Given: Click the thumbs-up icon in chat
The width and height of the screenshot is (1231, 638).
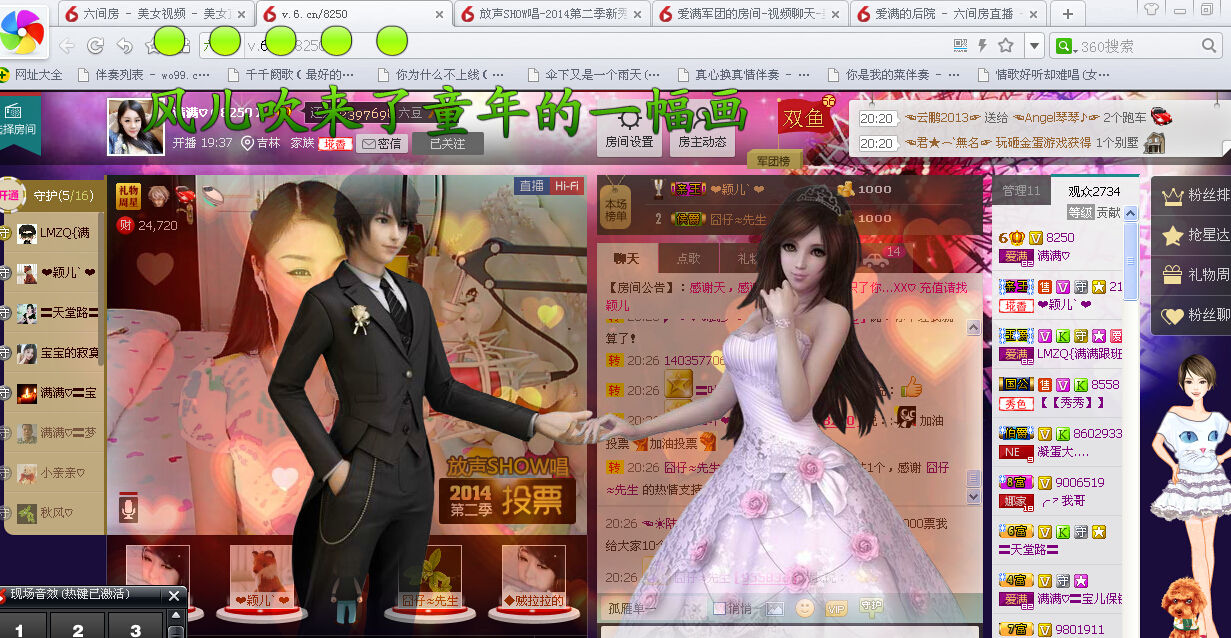Looking at the screenshot, I should coord(911,386).
